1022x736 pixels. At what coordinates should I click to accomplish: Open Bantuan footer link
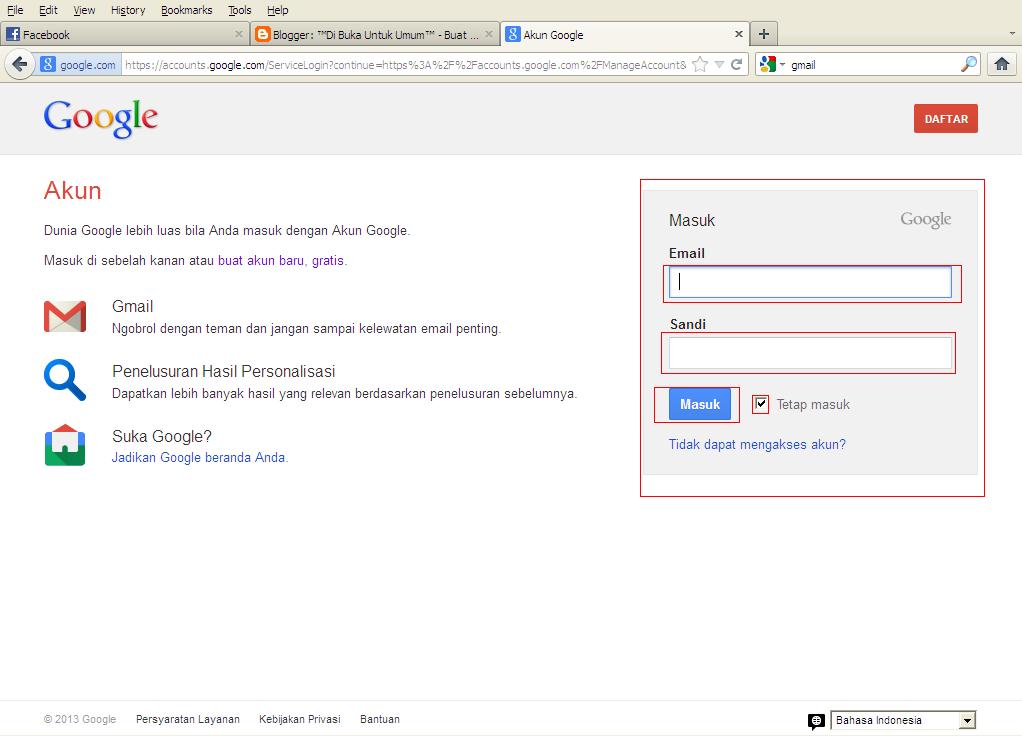coord(380,719)
